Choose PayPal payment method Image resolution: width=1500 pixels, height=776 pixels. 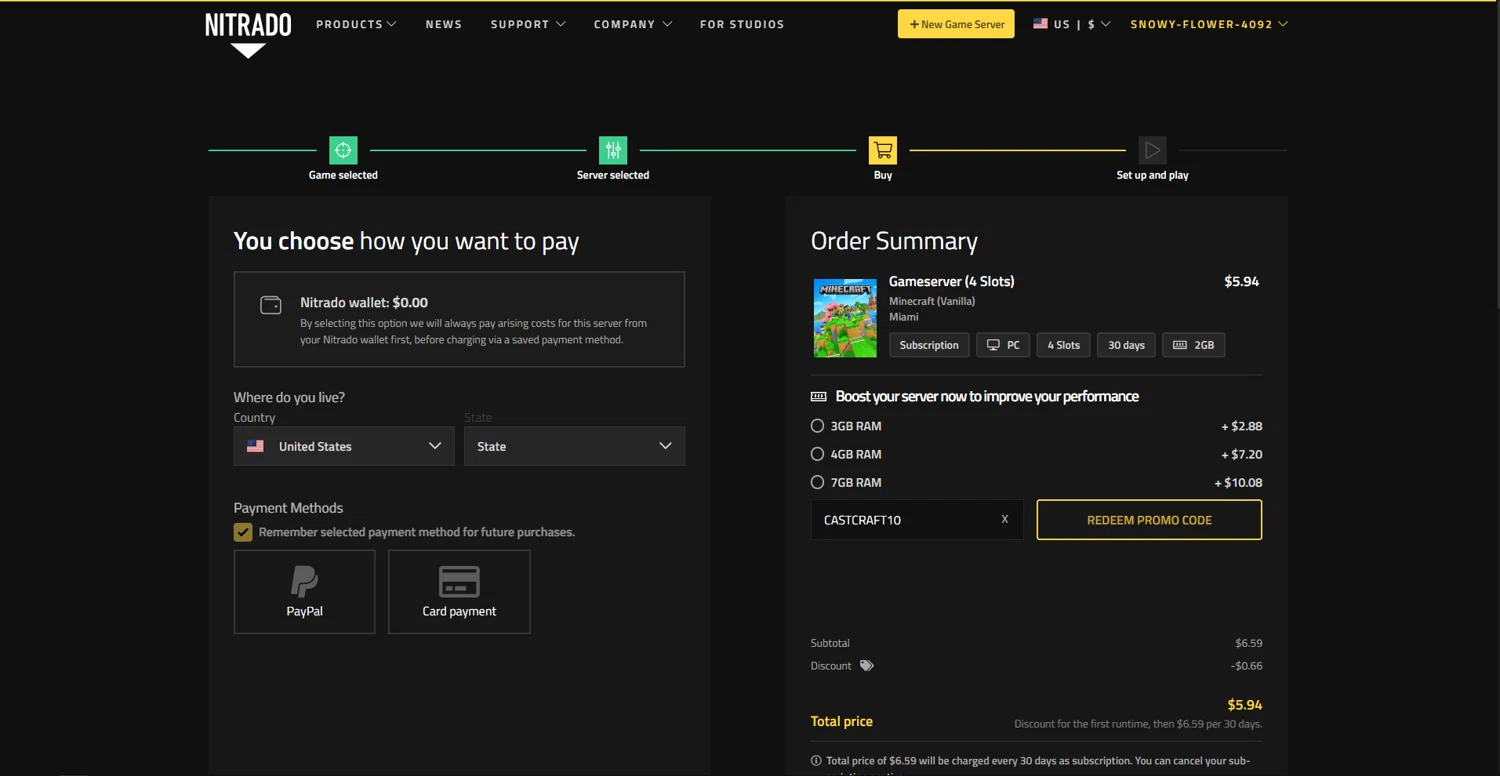pyautogui.click(x=304, y=591)
